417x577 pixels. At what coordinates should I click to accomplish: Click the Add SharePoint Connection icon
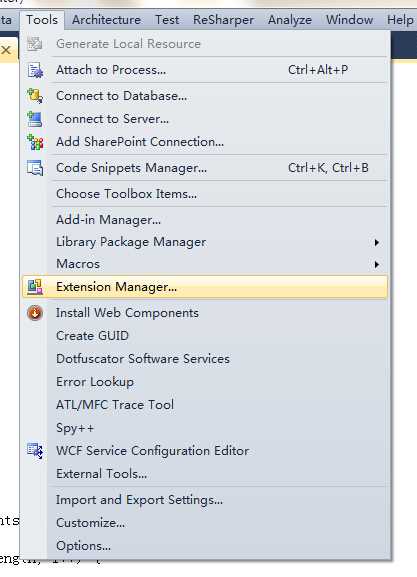35,142
